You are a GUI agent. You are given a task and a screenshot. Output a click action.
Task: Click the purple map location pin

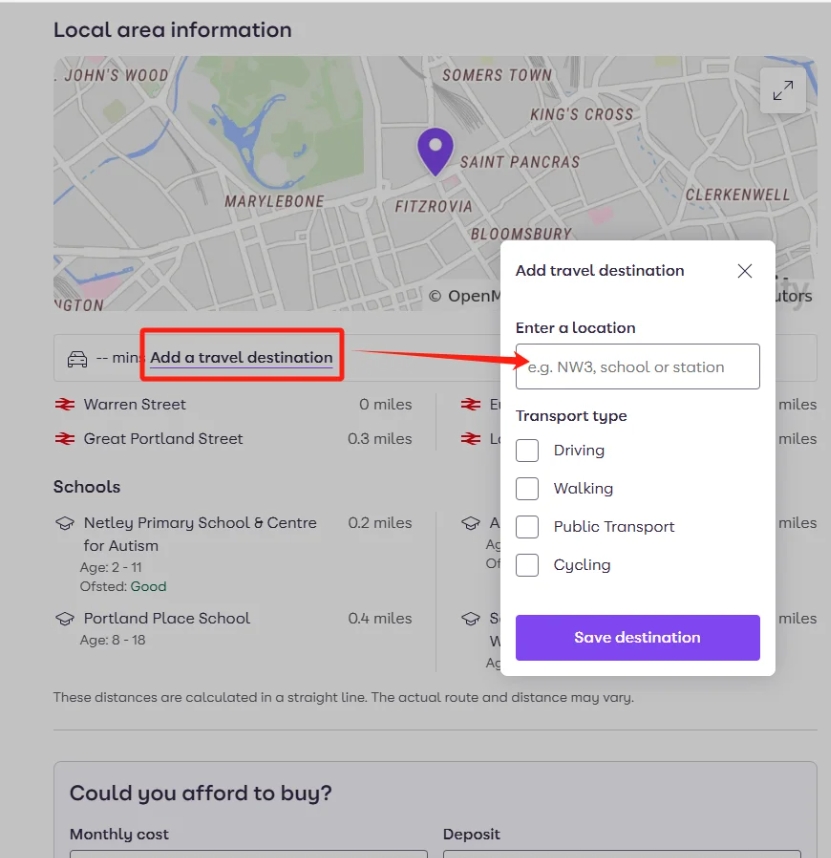[435, 152]
